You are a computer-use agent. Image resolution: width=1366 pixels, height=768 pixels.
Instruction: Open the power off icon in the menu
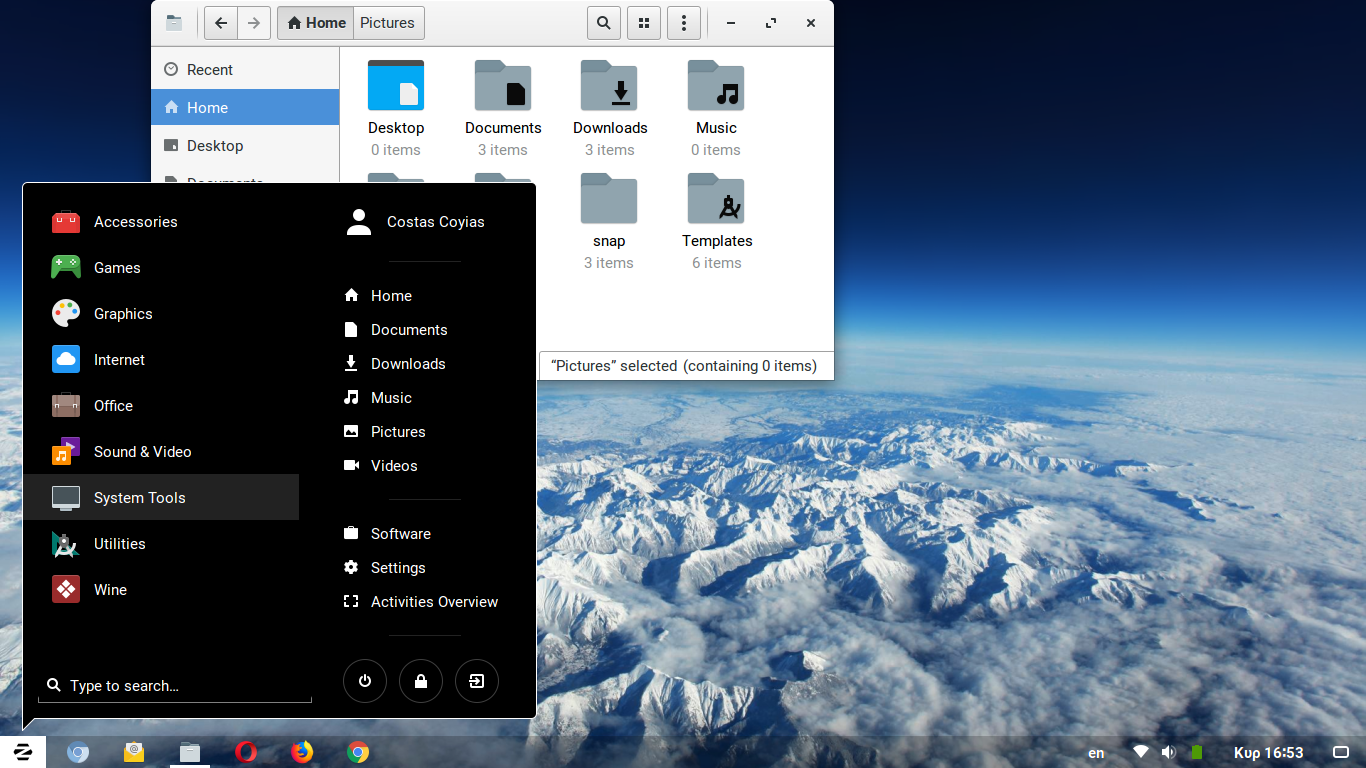point(364,681)
